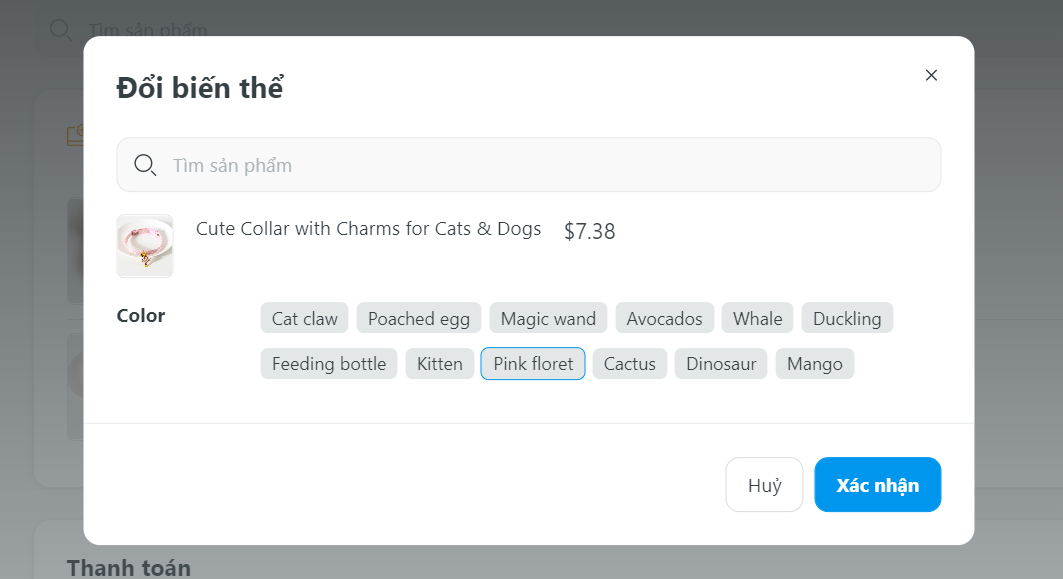
Task: Select the Poached egg variant
Action: coord(419,319)
